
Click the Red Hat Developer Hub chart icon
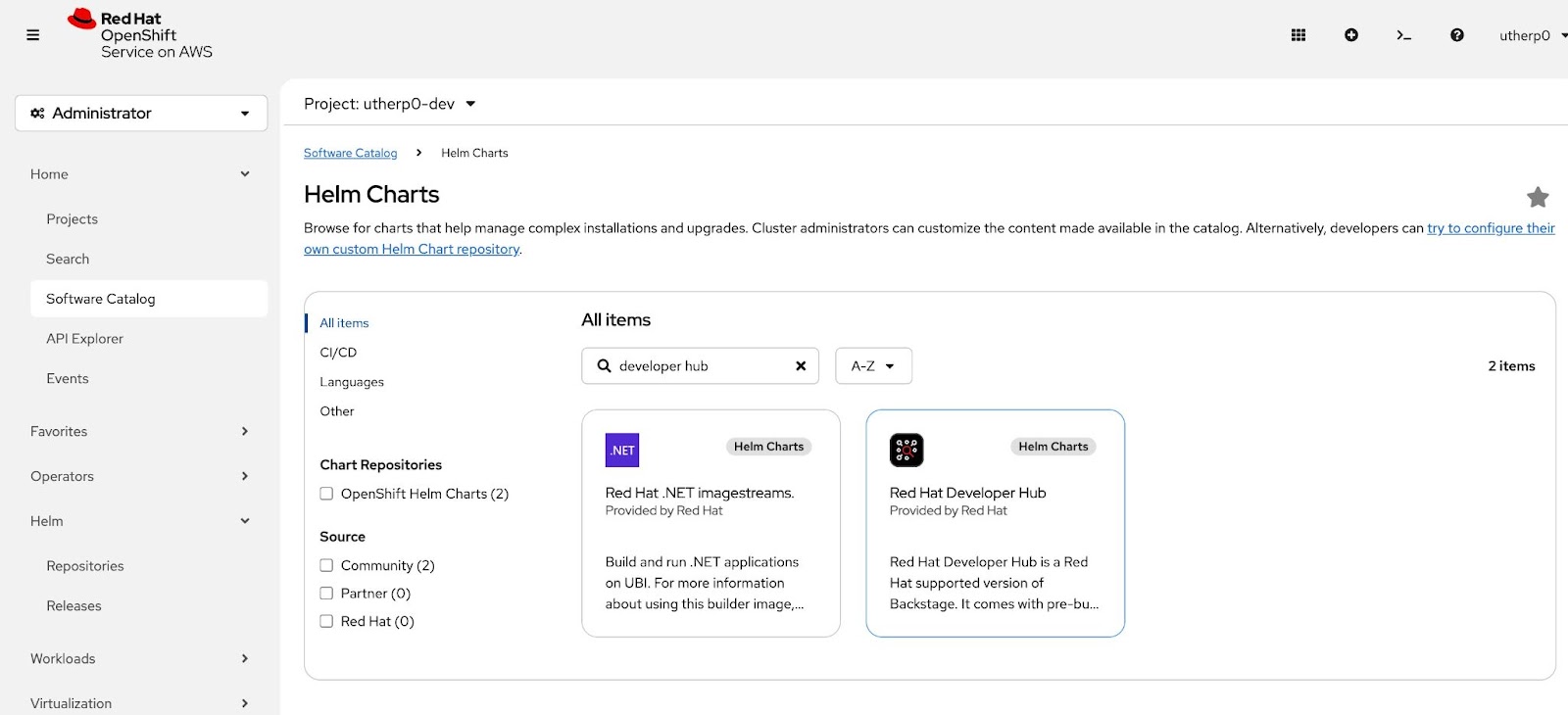pyautogui.click(x=906, y=450)
